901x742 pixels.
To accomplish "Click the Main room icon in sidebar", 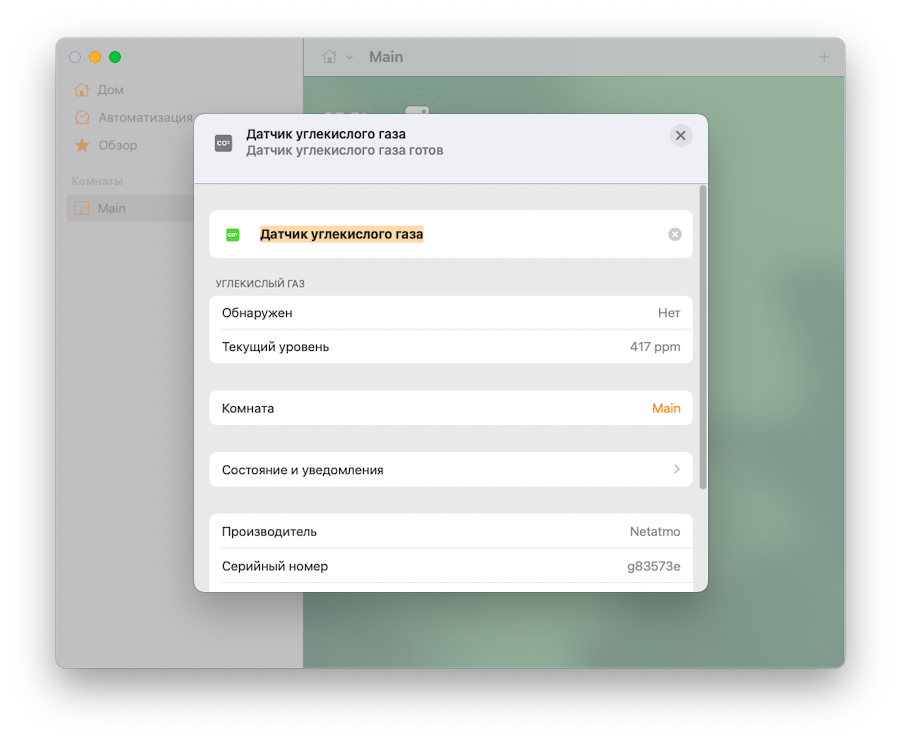I will [82, 208].
